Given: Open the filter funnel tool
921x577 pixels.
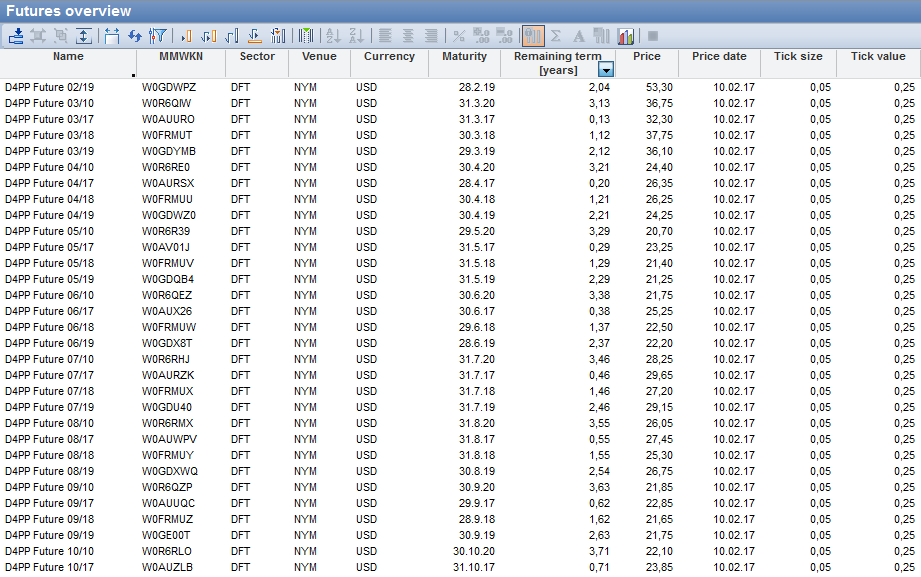Looking at the screenshot, I should click(158, 36).
